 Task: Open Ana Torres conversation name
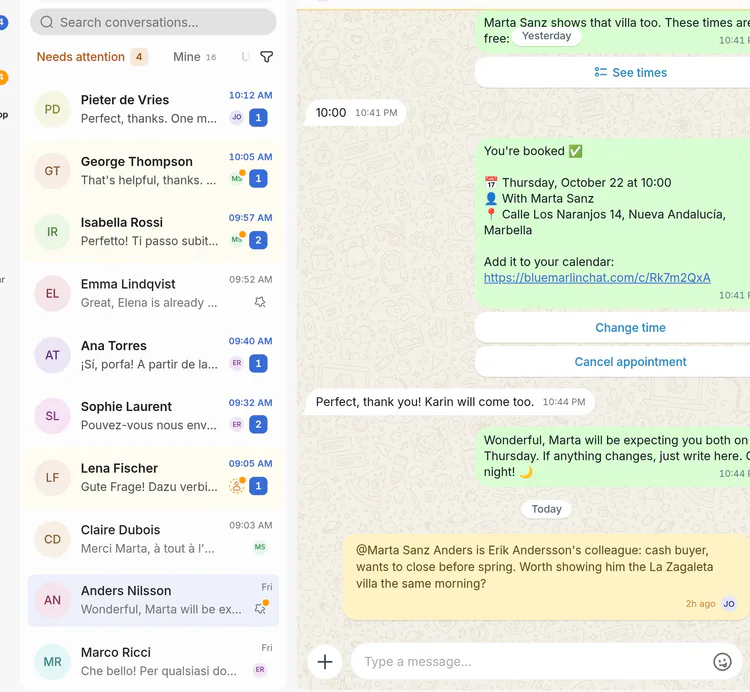[114, 346]
